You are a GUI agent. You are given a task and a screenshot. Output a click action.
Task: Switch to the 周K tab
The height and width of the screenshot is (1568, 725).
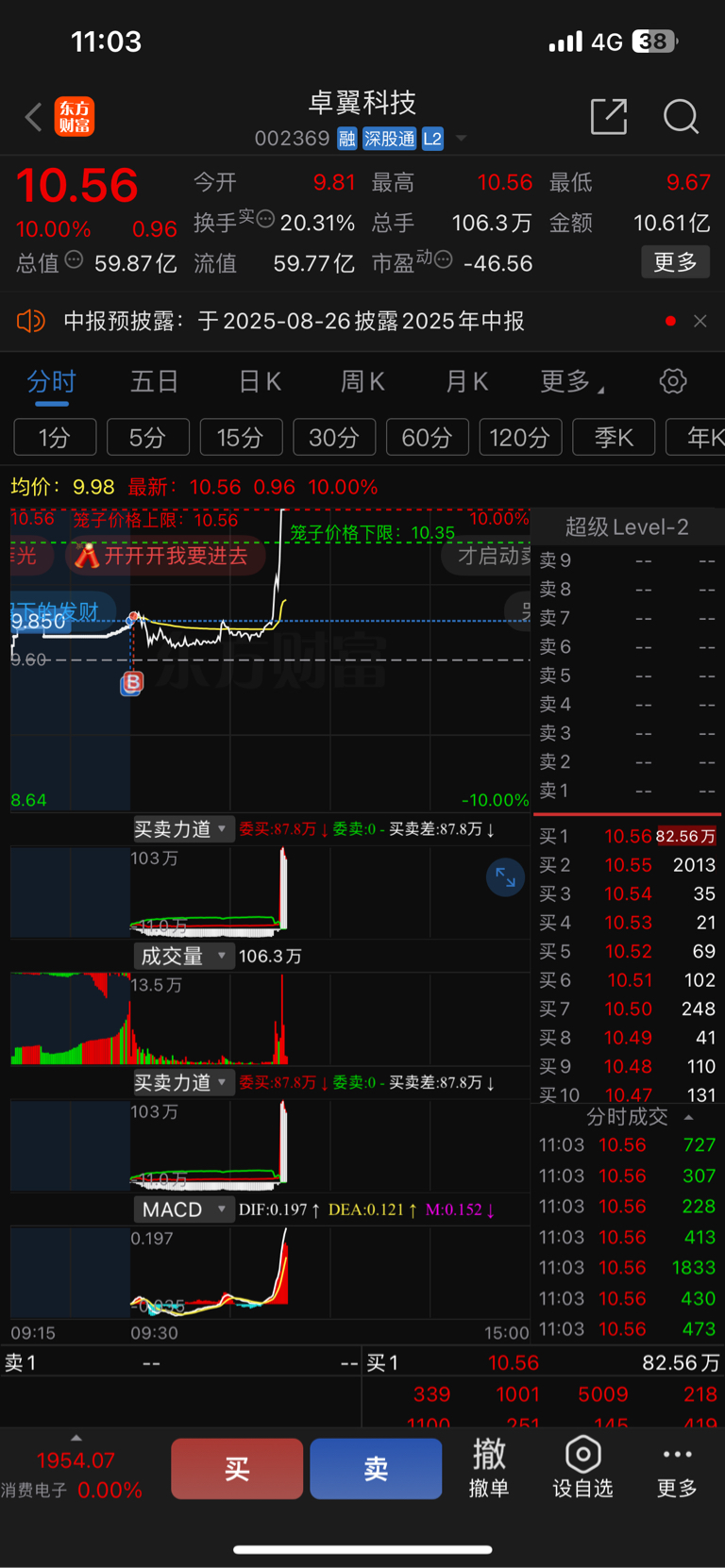(362, 382)
